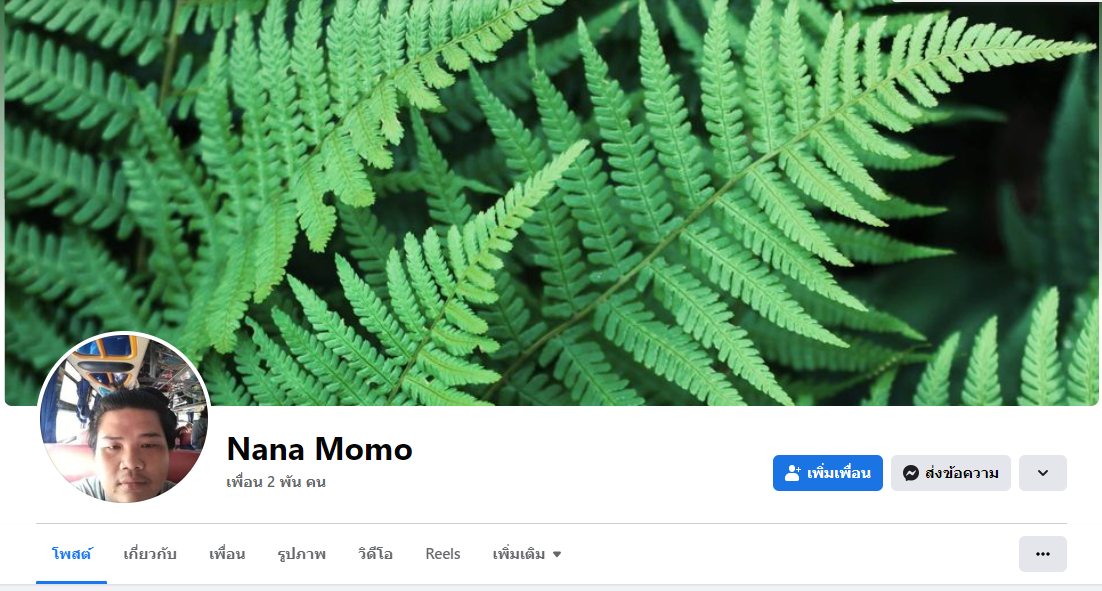The width and height of the screenshot is (1102, 591).
Task: Open the circular profile picture
Action: pyautogui.click(x=124, y=418)
